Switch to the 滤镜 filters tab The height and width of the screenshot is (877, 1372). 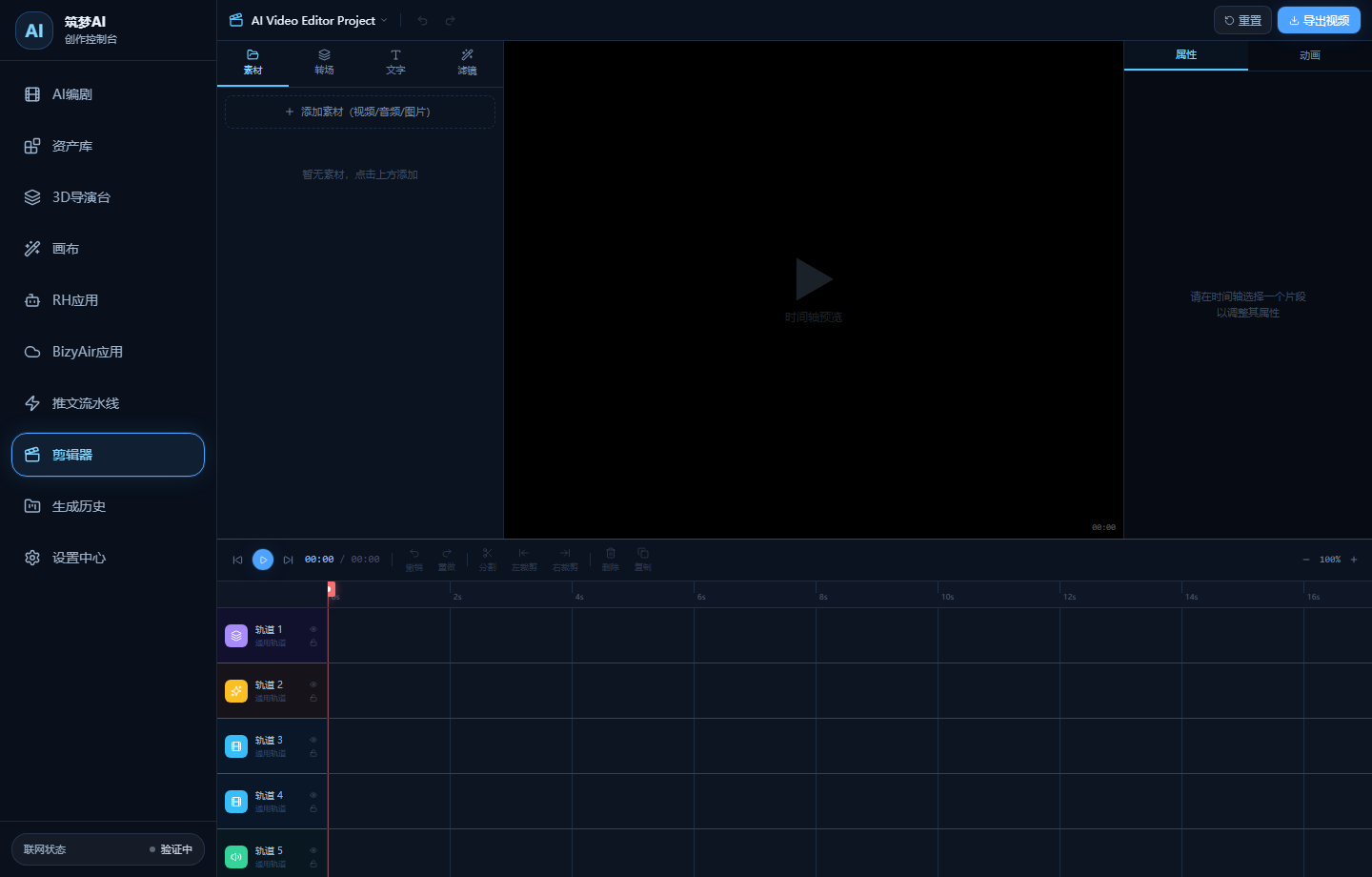click(467, 63)
